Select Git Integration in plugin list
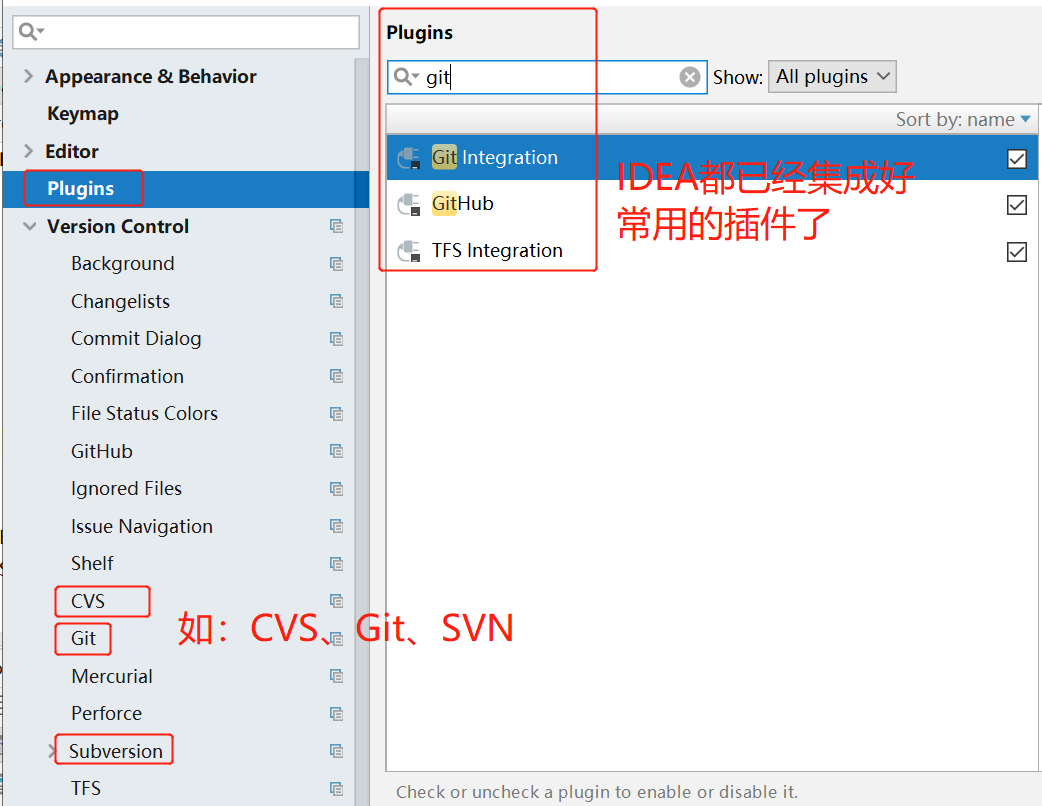 coord(712,158)
